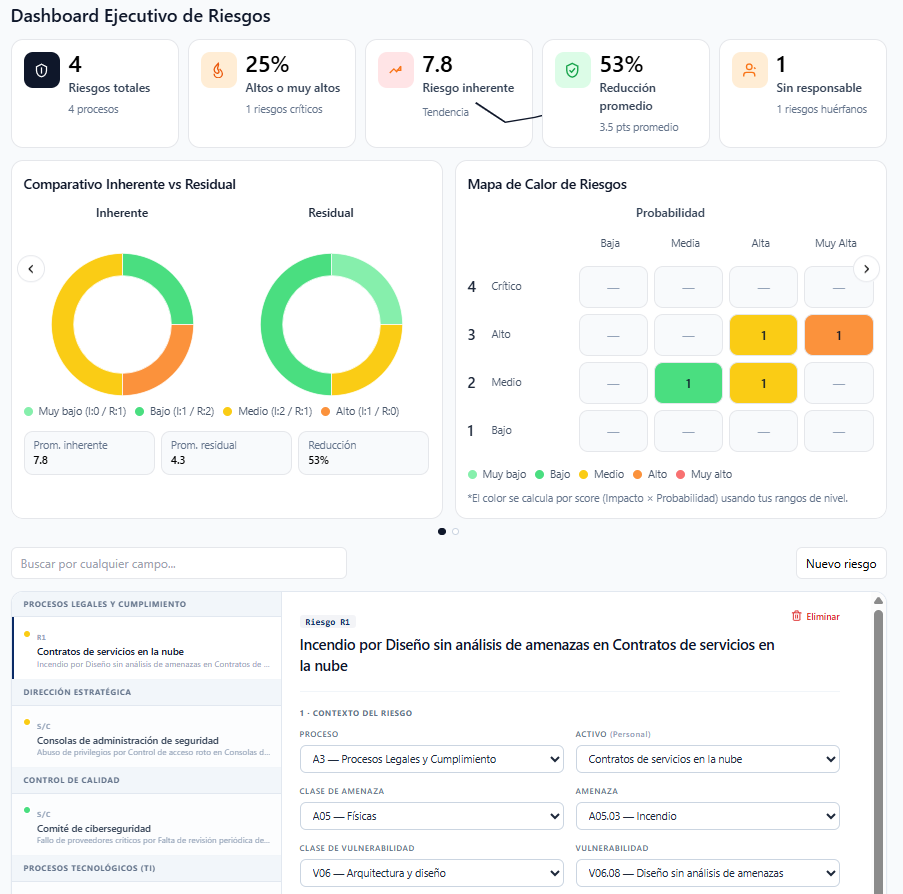
Task: Click the '4 procesos' text
Action: pyautogui.click(x=93, y=109)
